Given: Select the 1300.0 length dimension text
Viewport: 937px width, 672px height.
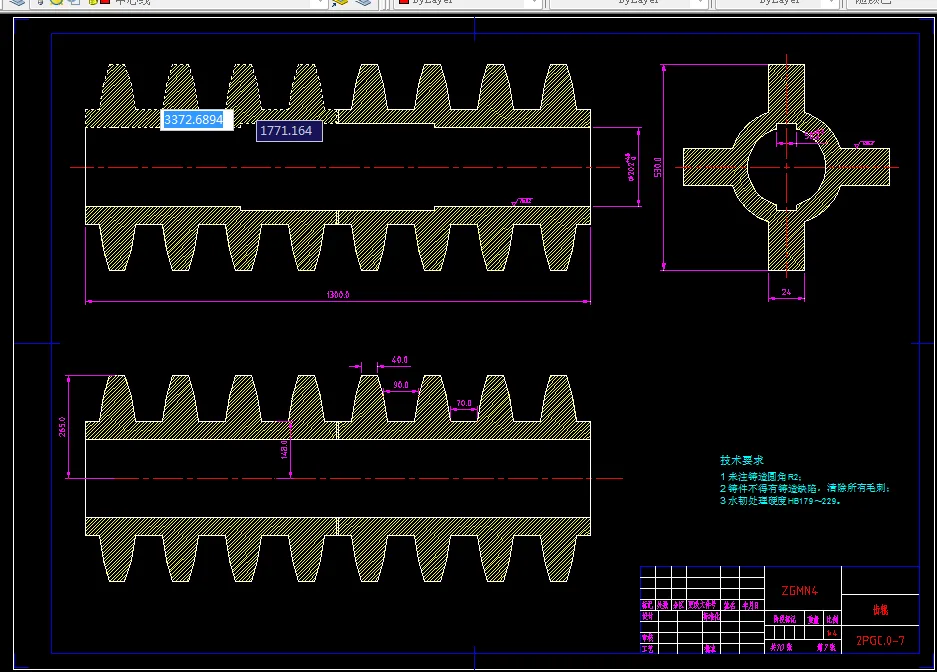Looking at the screenshot, I should pos(338,294).
